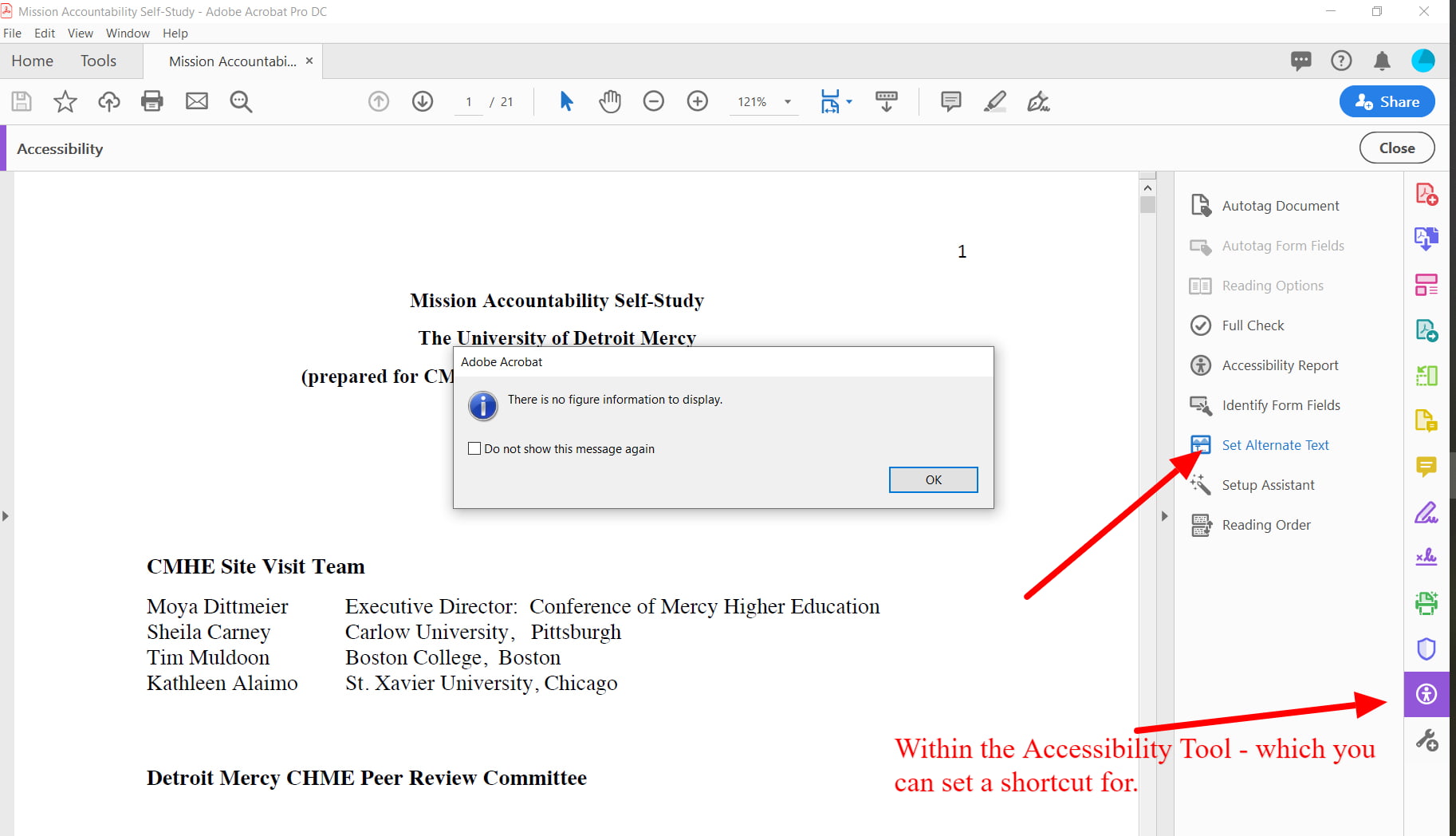This screenshot has width=1456, height=836.
Task: Click the scrolling mode keyboard icon
Action: click(x=887, y=101)
